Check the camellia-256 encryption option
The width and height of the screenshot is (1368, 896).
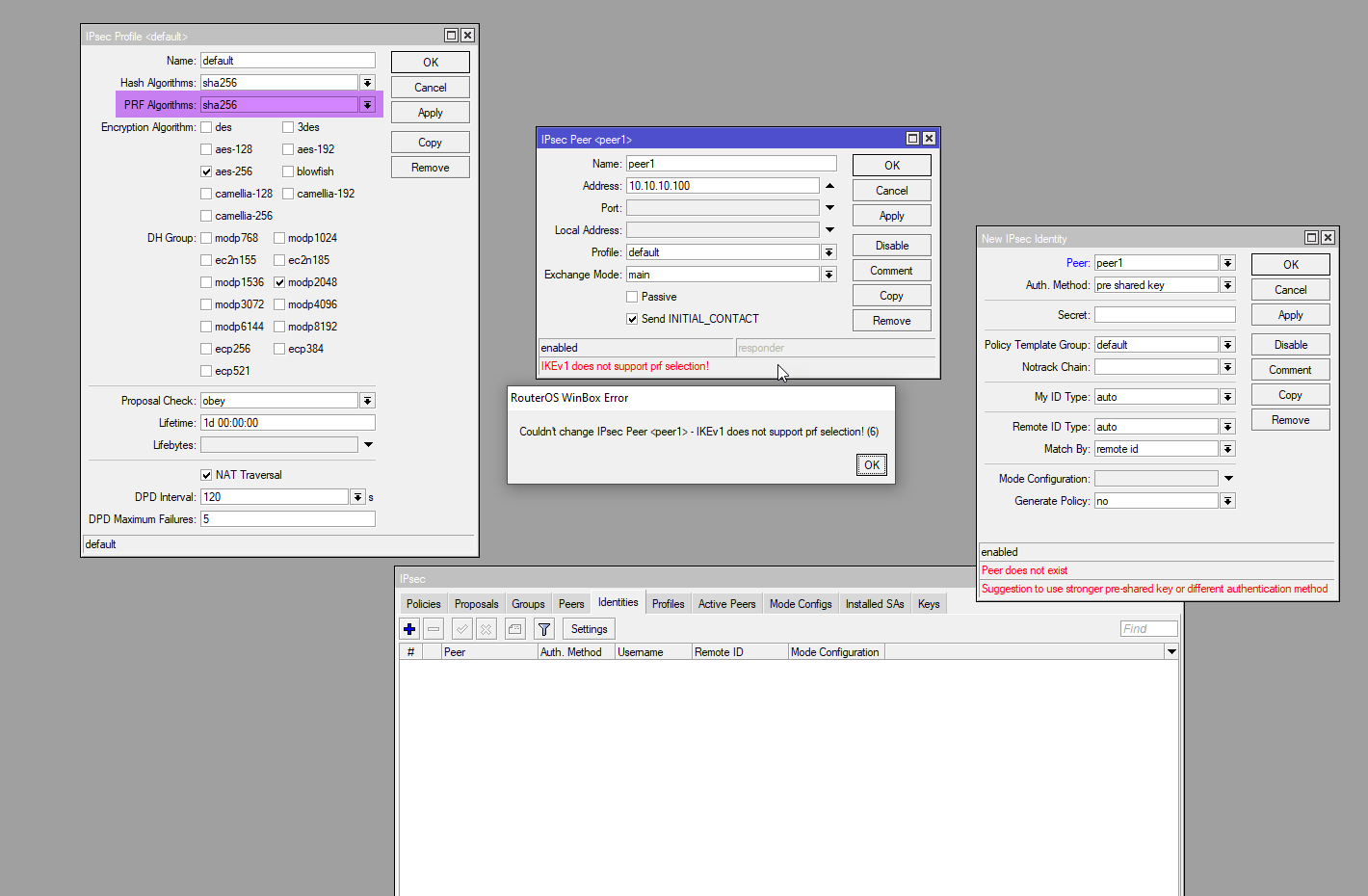206,216
